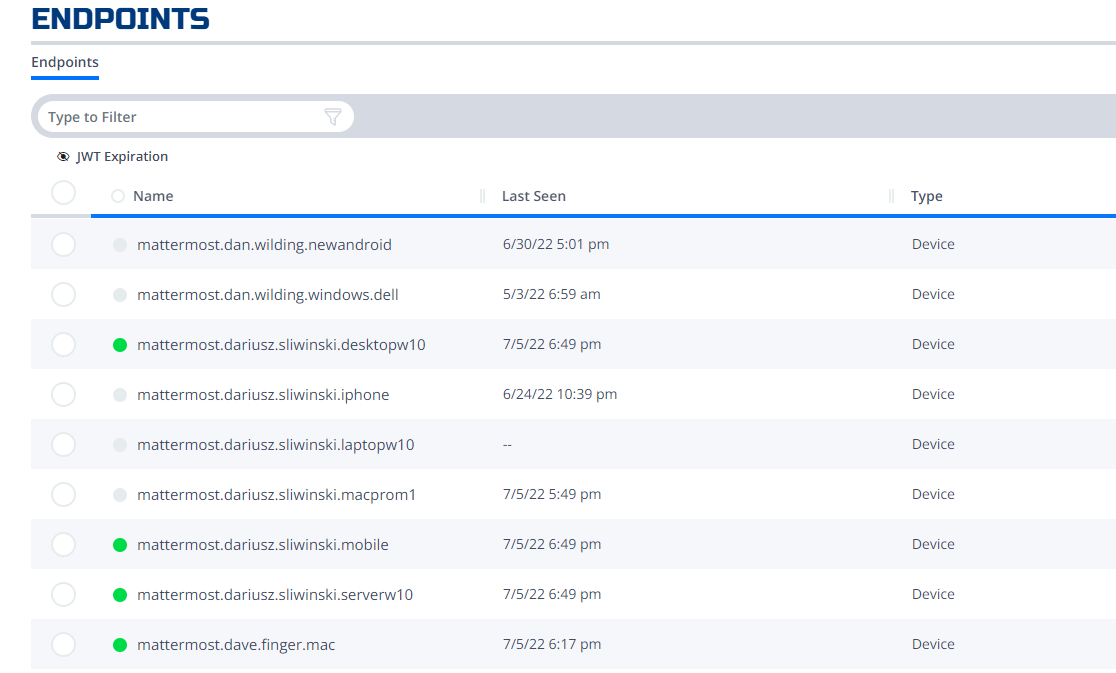Toggle the JWT Expiration eye icon

click(63, 157)
